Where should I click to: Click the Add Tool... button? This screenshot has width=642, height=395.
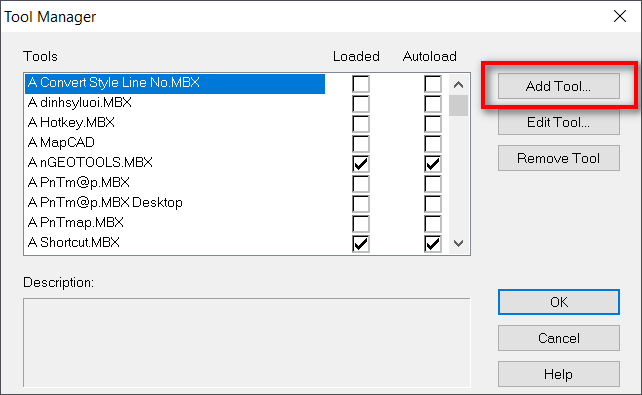(x=558, y=86)
